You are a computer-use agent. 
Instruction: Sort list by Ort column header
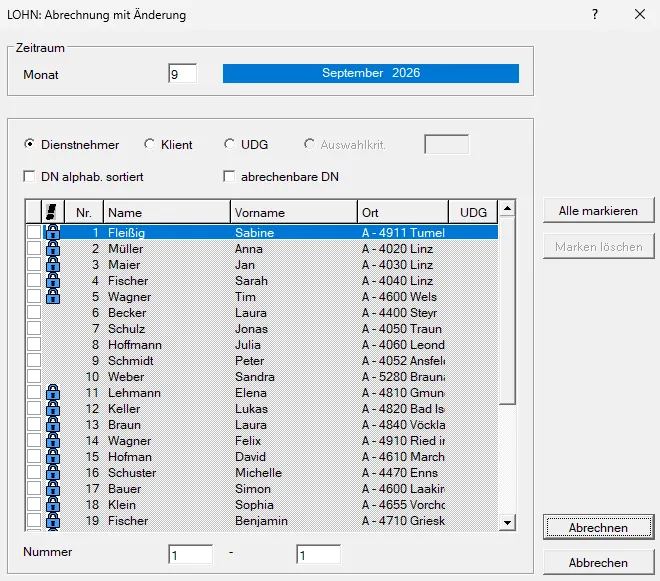[x=403, y=212]
